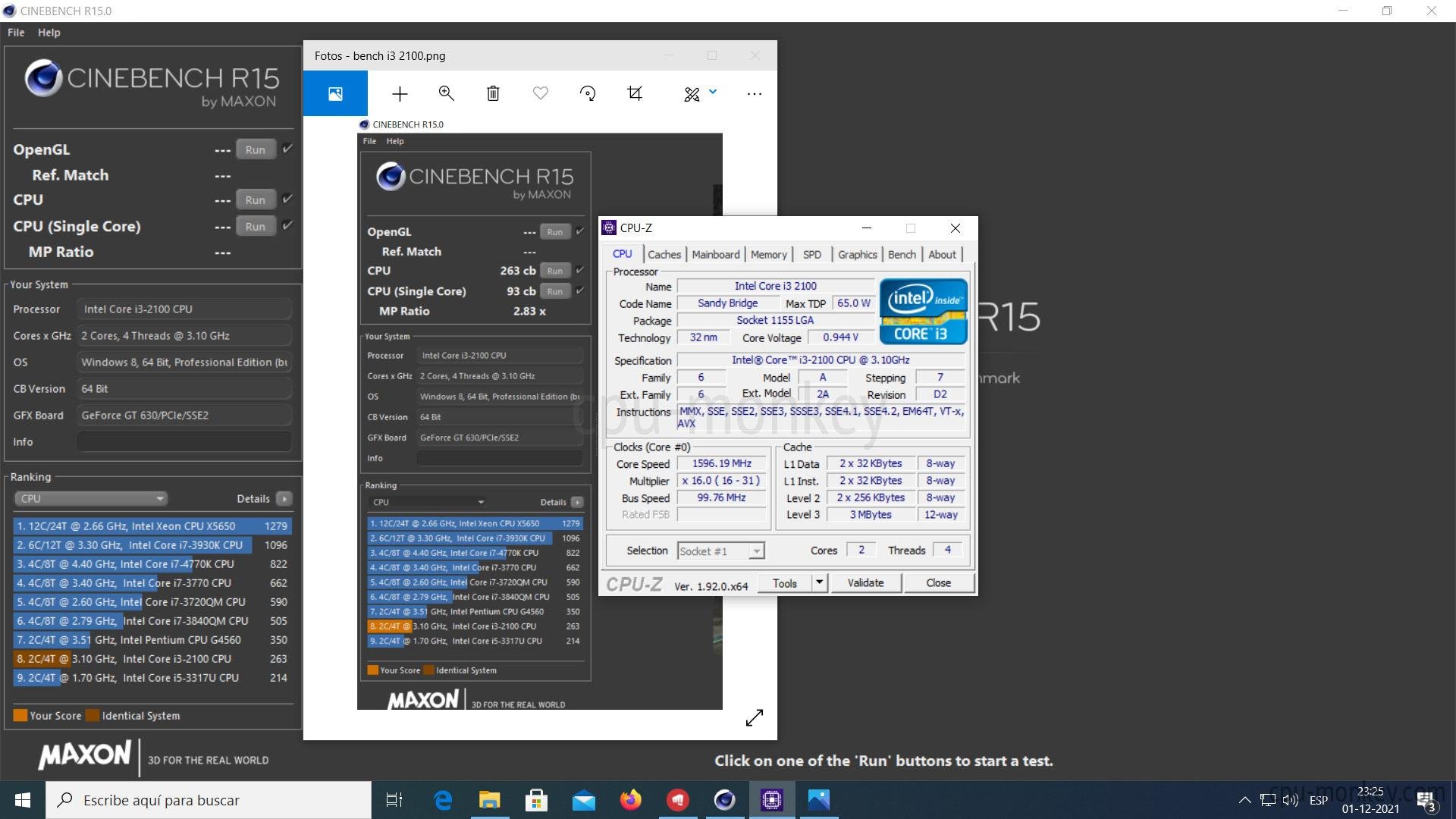Select ranking row Intel Core i3-2100 CPU
1456x819 pixels.
click(x=152, y=658)
